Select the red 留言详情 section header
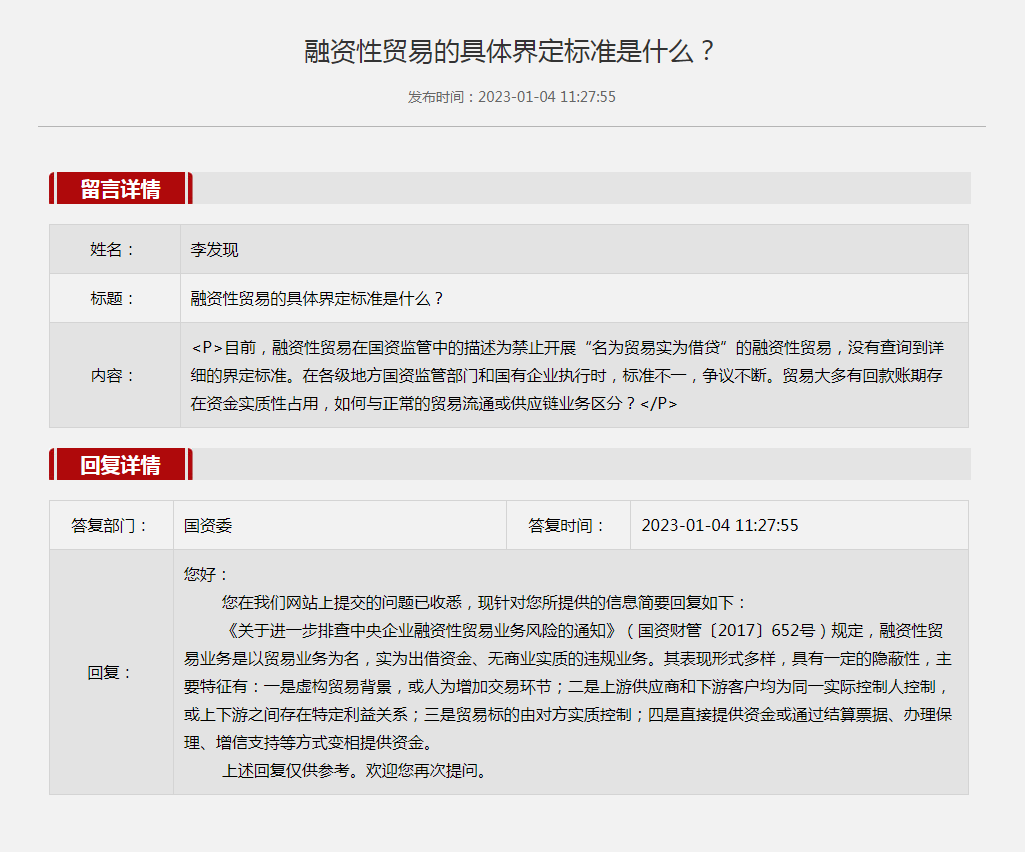 point(120,188)
